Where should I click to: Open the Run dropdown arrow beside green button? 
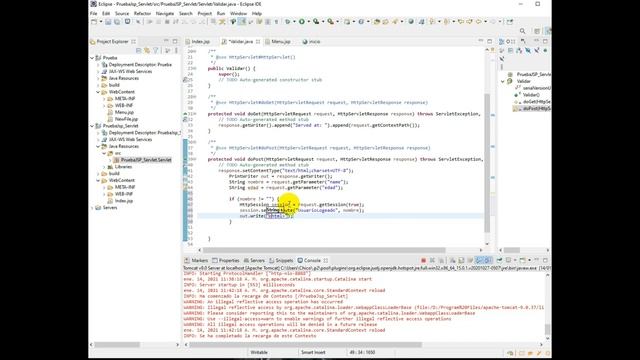[309, 22]
